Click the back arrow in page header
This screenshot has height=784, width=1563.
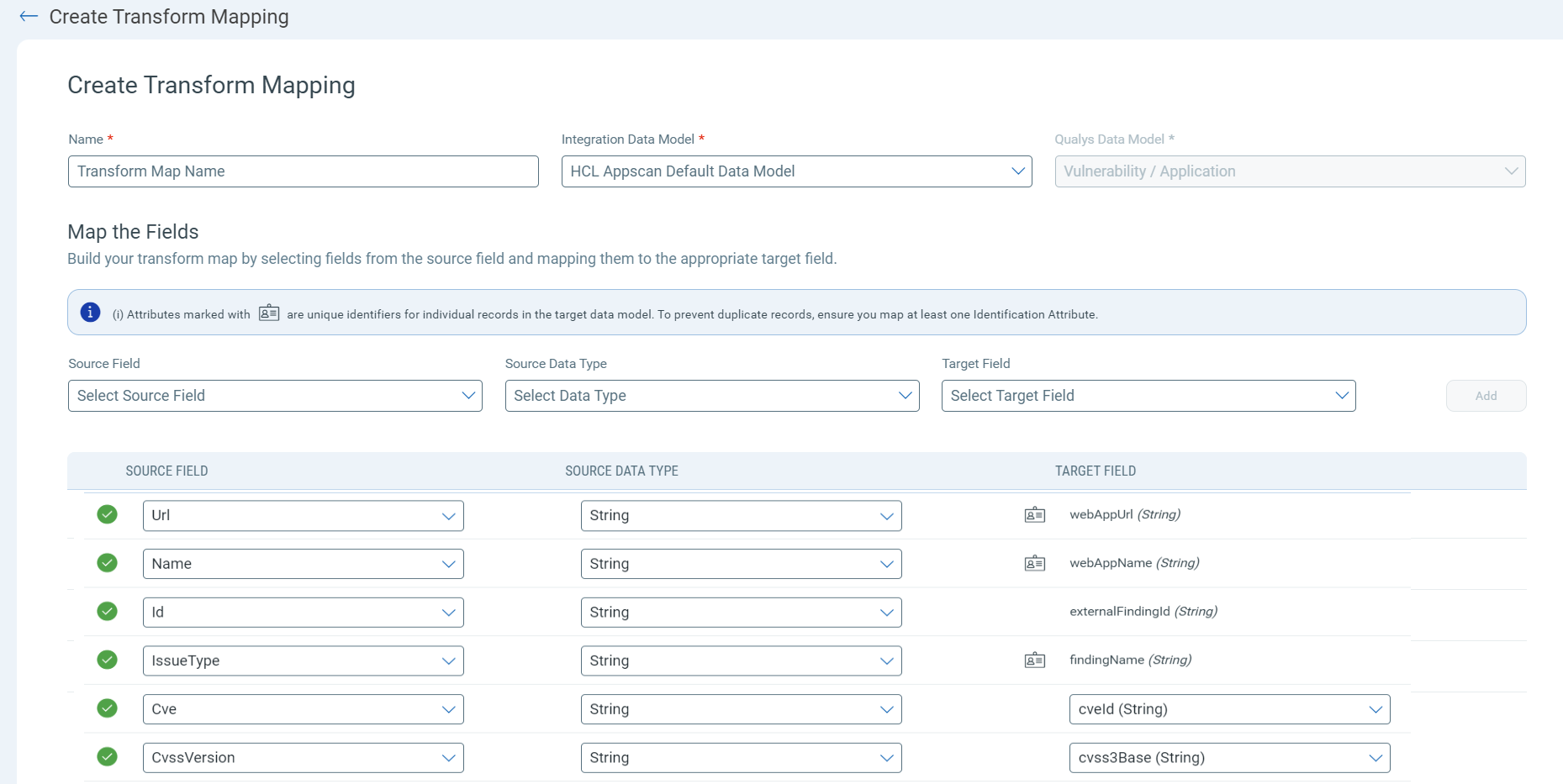pos(29,17)
